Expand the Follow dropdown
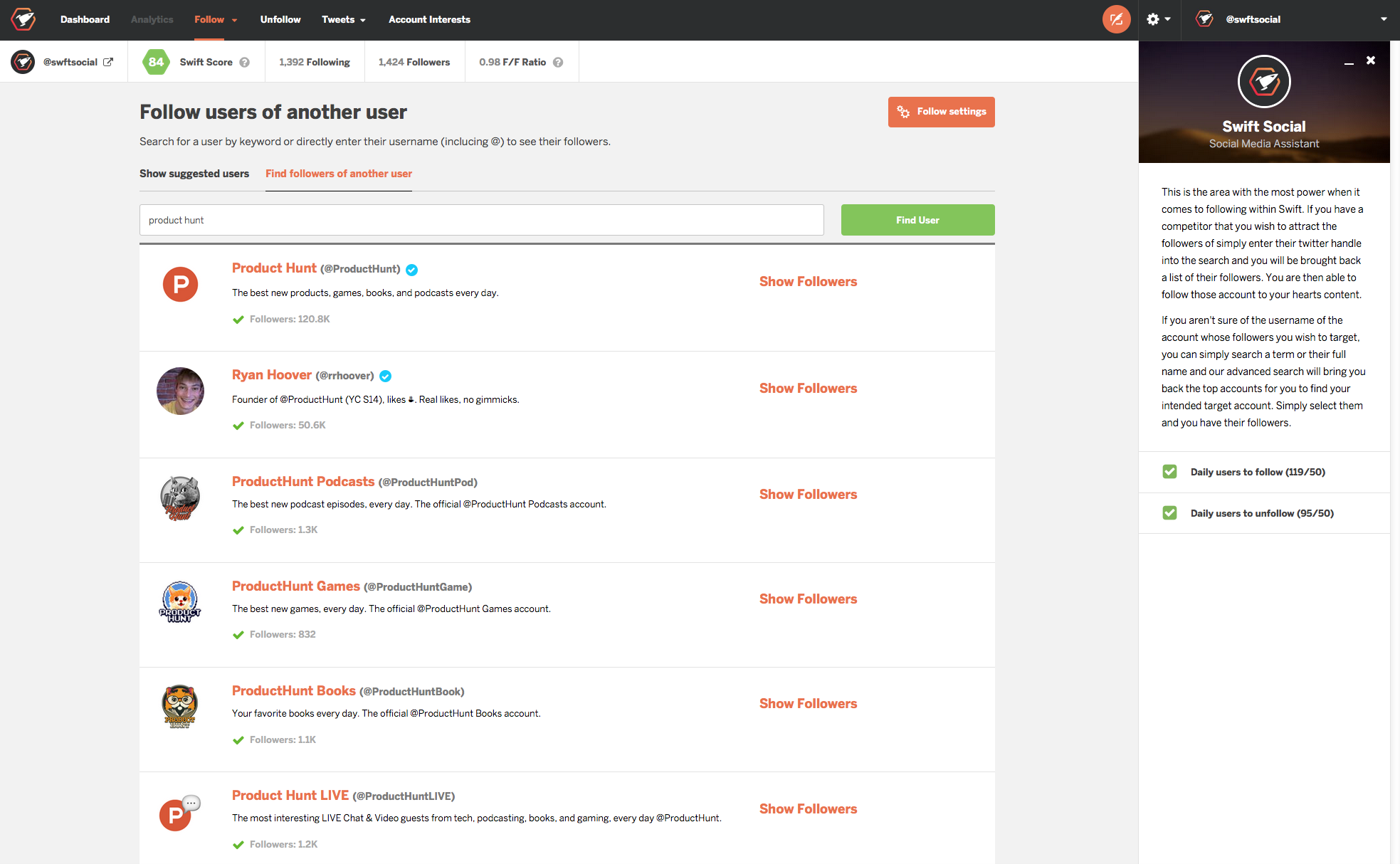The width and height of the screenshot is (1400, 864). 215,19
